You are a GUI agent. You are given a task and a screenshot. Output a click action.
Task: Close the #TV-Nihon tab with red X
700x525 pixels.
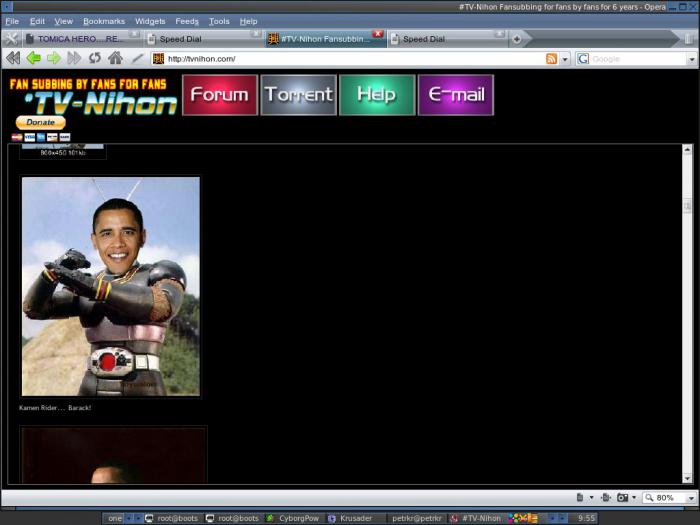click(378, 34)
